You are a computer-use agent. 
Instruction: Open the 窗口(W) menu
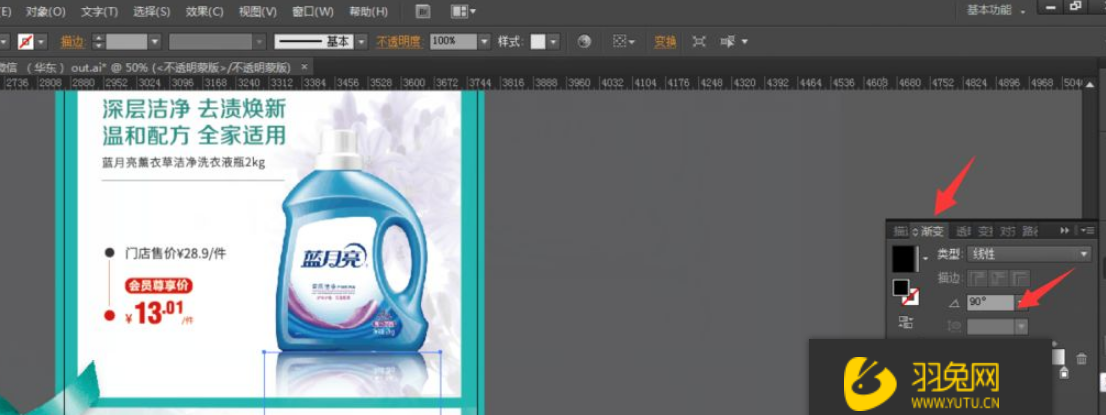click(312, 11)
